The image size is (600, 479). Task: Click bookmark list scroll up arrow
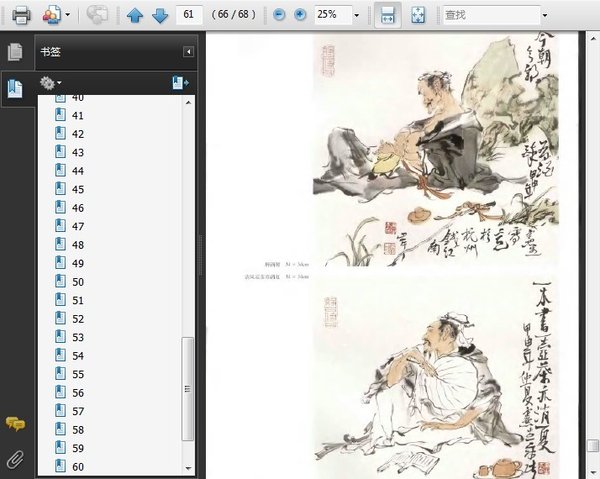pyautogui.click(x=188, y=102)
